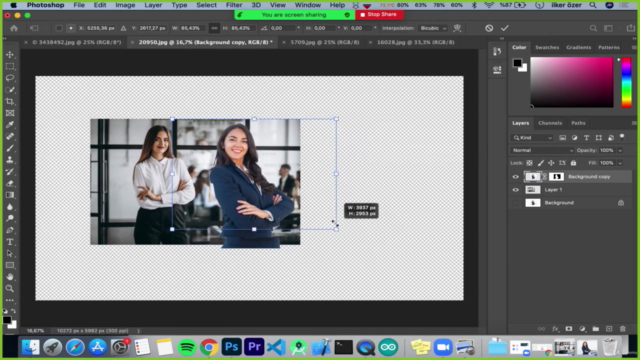Select the Lasso tool

point(10,78)
